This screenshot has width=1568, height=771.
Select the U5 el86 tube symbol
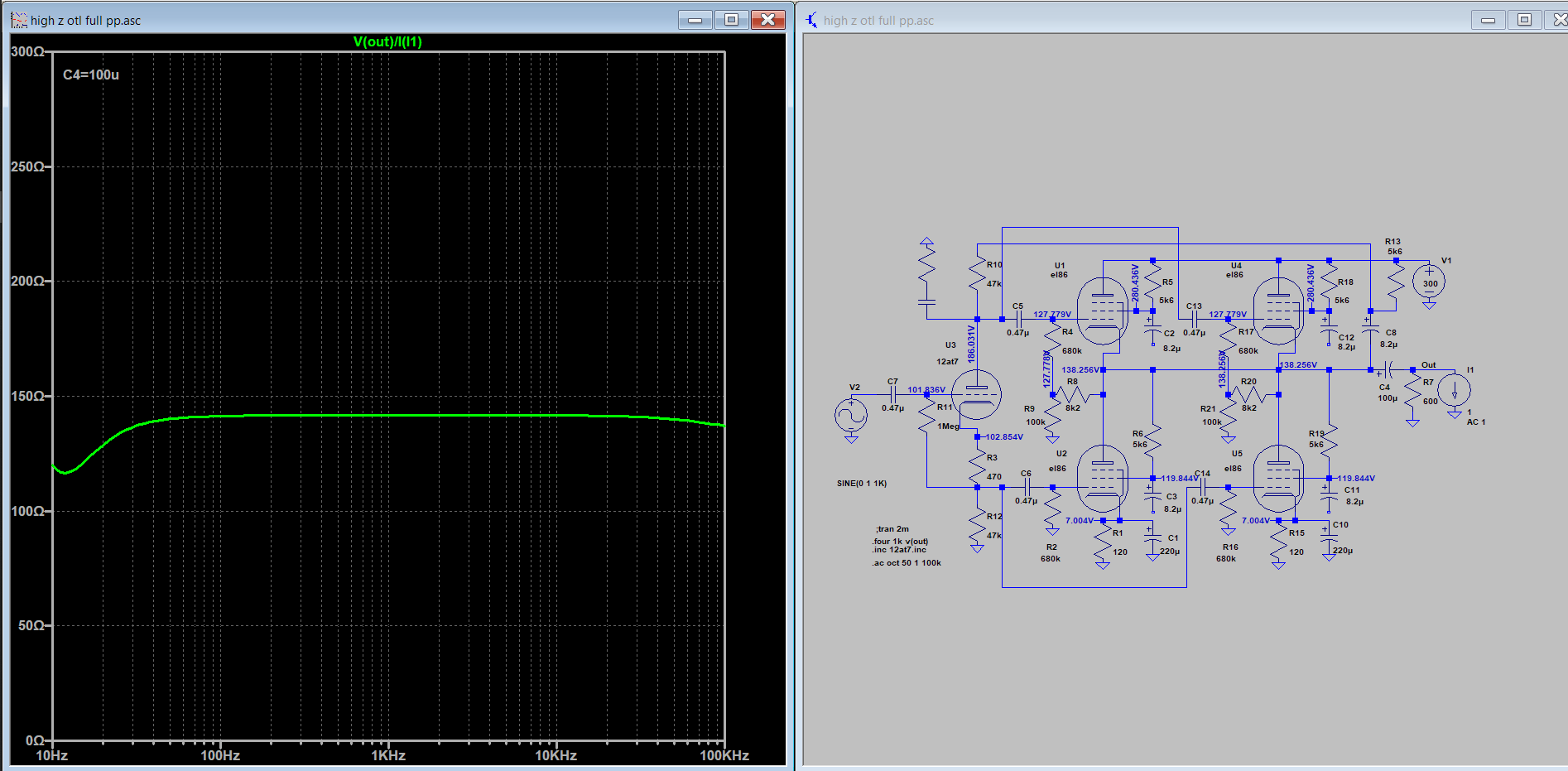coord(1278,479)
